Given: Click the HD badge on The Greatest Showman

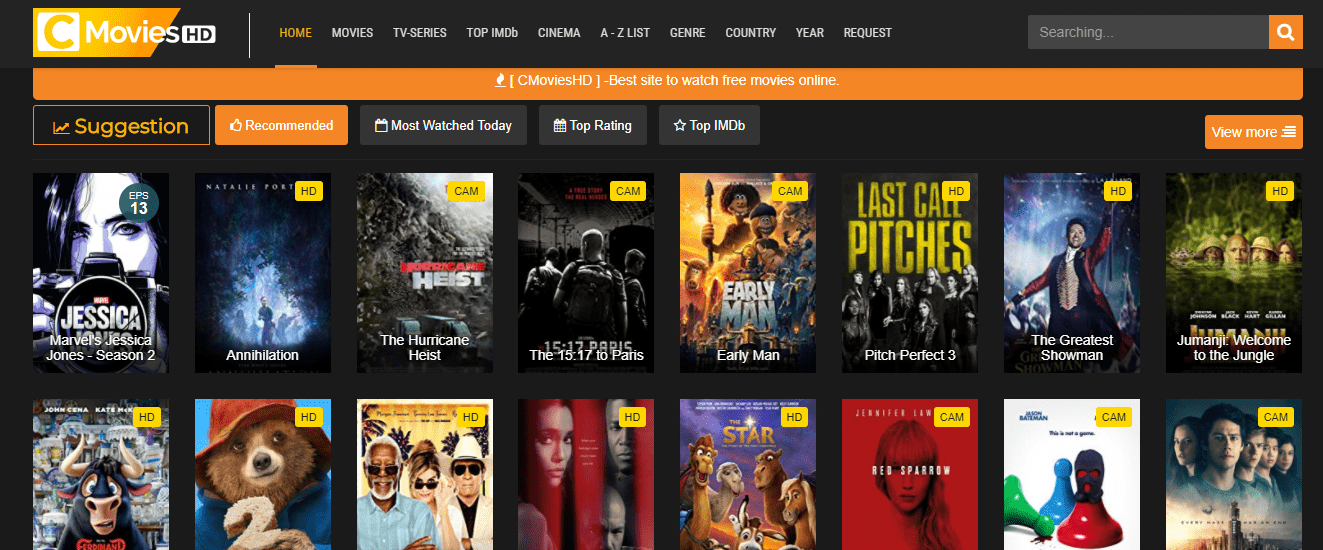Looking at the screenshot, I should (x=1119, y=191).
